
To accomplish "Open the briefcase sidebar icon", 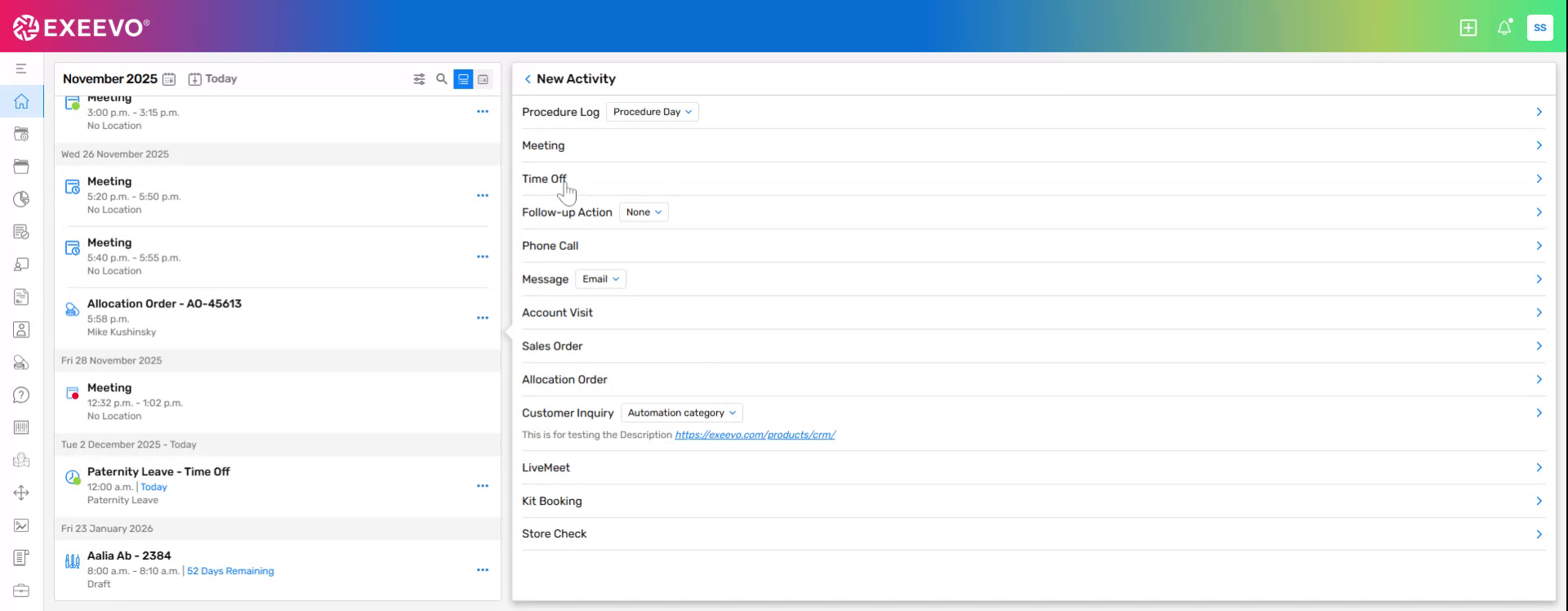I will [21, 591].
